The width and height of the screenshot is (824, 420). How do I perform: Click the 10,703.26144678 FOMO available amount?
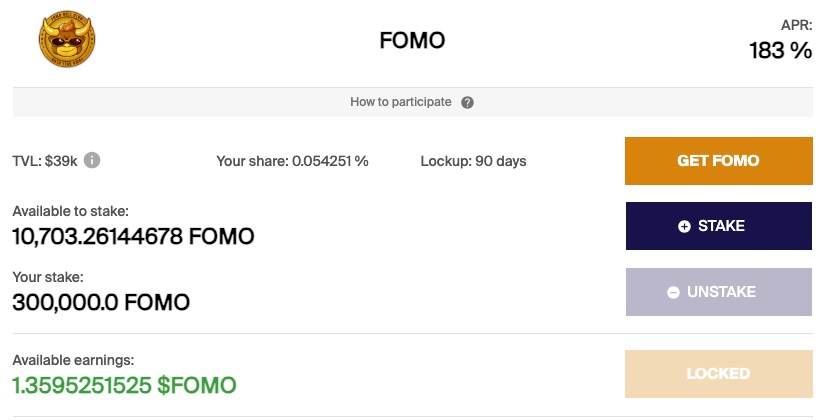133,237
